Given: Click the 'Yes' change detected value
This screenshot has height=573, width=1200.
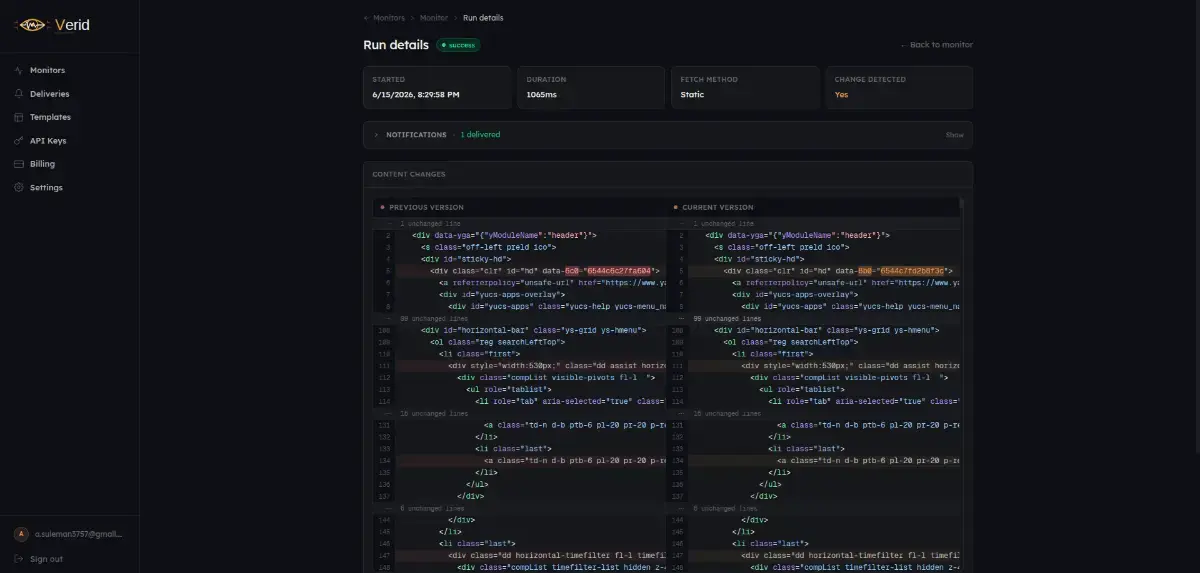Looking at the screenshot, I should coord(841,95).
